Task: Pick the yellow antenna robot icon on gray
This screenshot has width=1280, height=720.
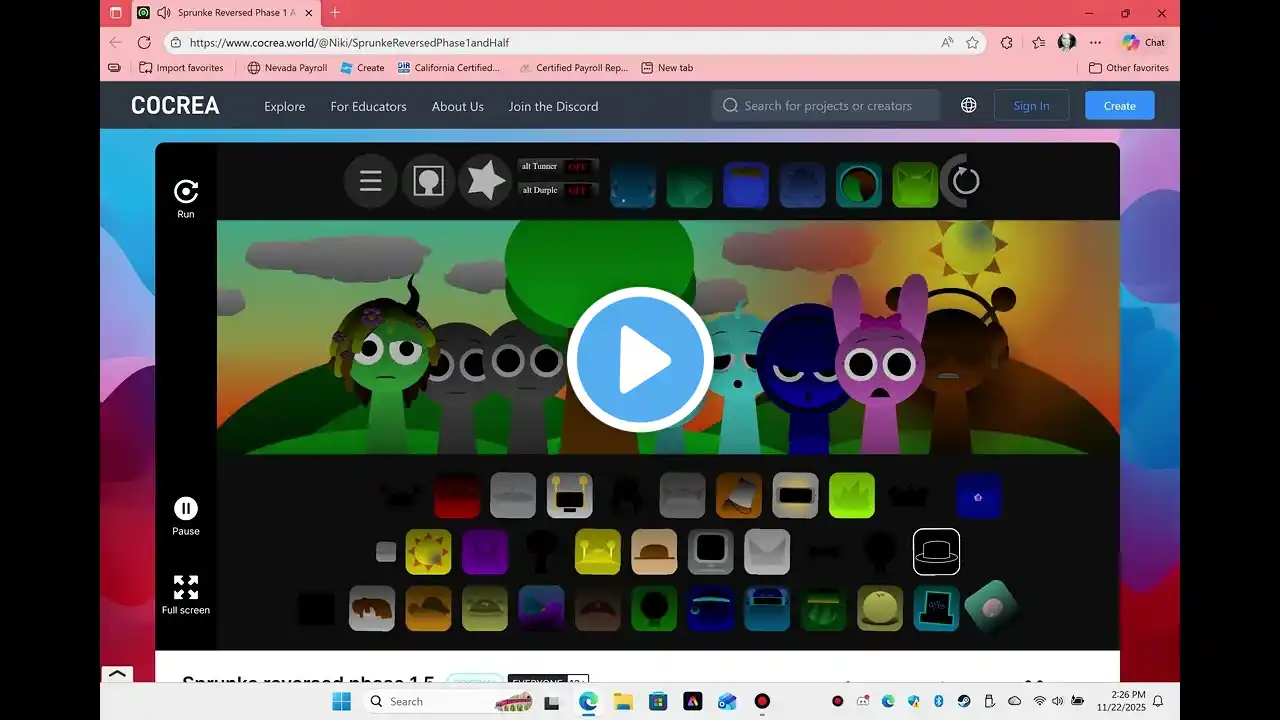Action: [569, 495]
